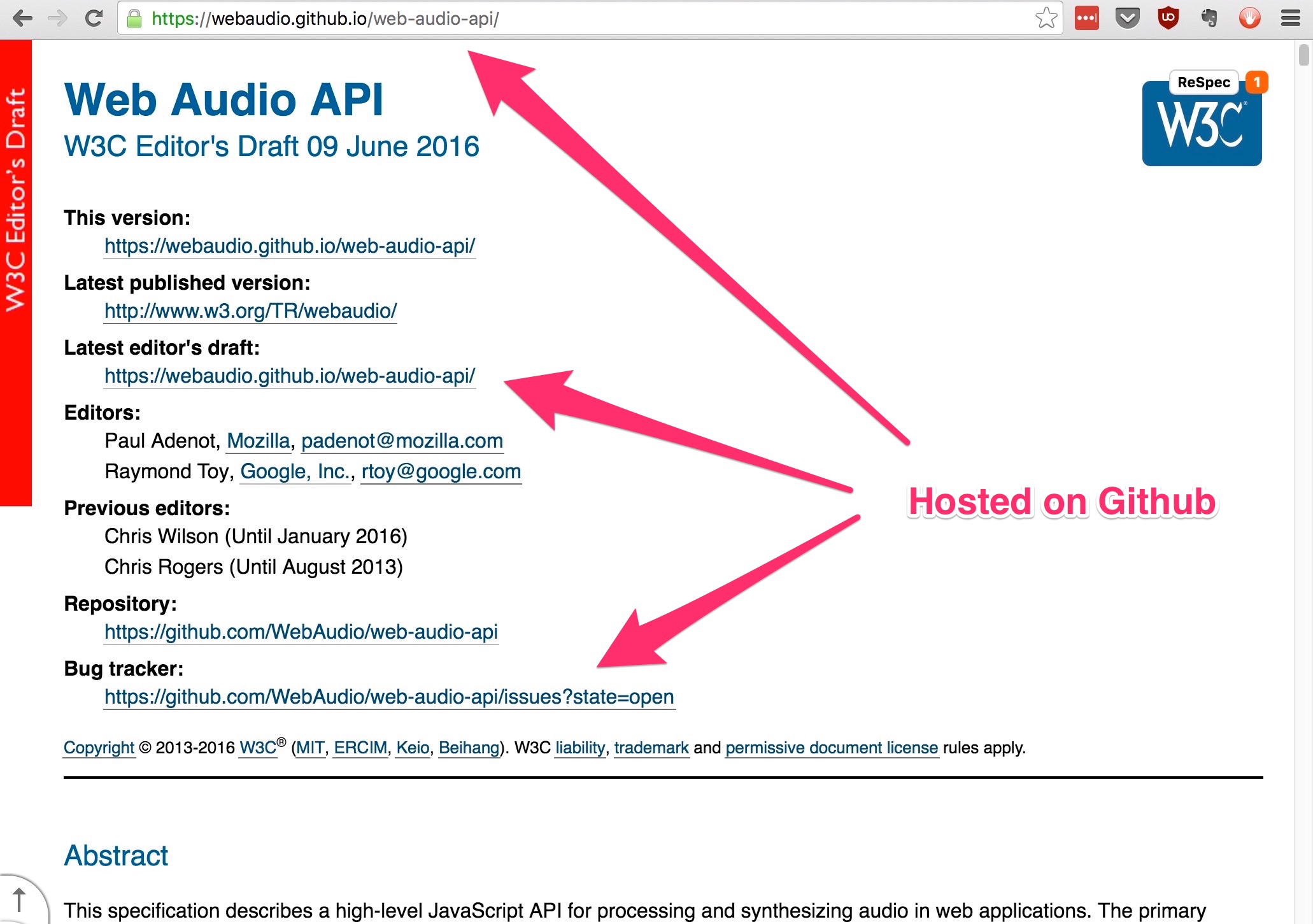The width and height of the screenshot is (1313, 924).
Task: Click the Previous editors: label
Action: click(x=147, y=508)
